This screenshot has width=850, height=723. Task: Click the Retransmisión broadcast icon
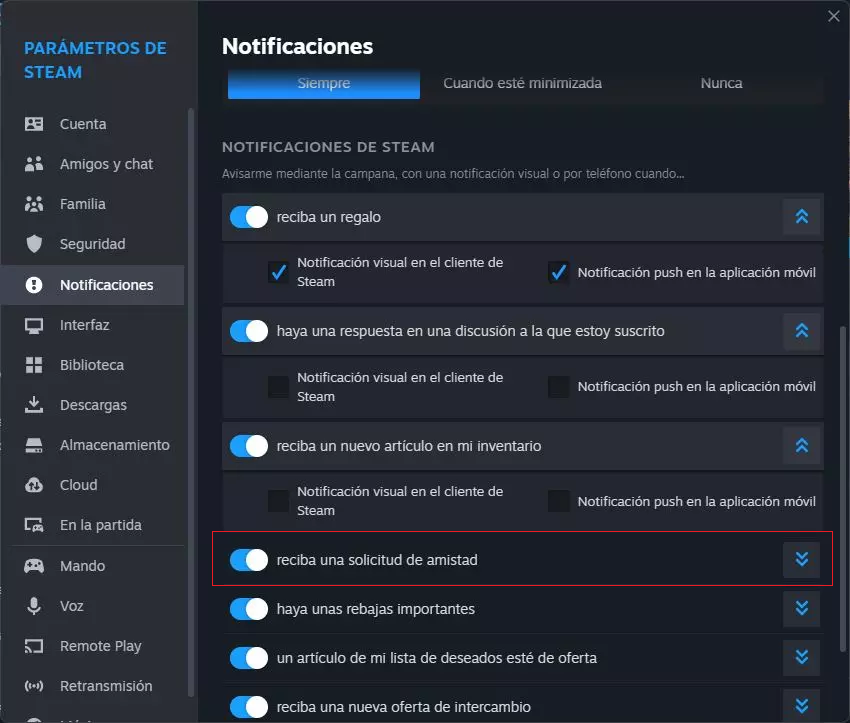(34, 686)
